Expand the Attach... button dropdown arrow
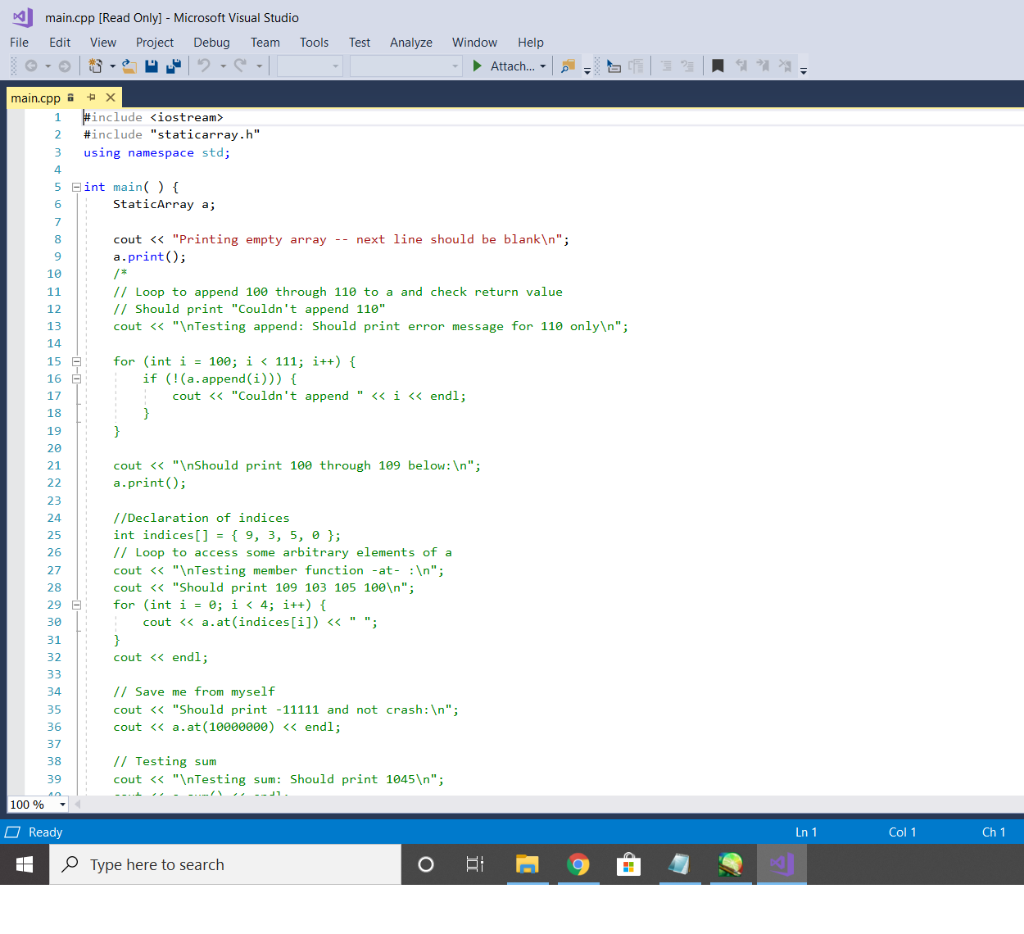 [543, 66]
